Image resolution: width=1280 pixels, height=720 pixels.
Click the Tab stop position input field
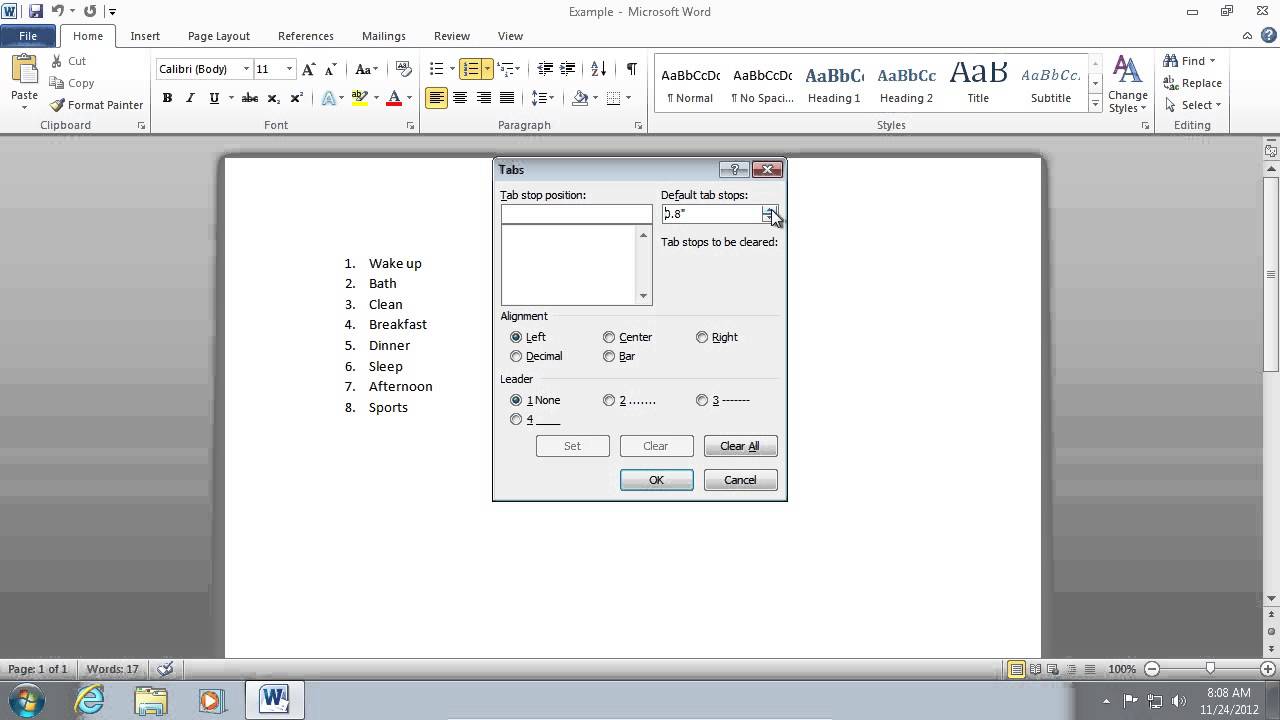pos(576,214)
